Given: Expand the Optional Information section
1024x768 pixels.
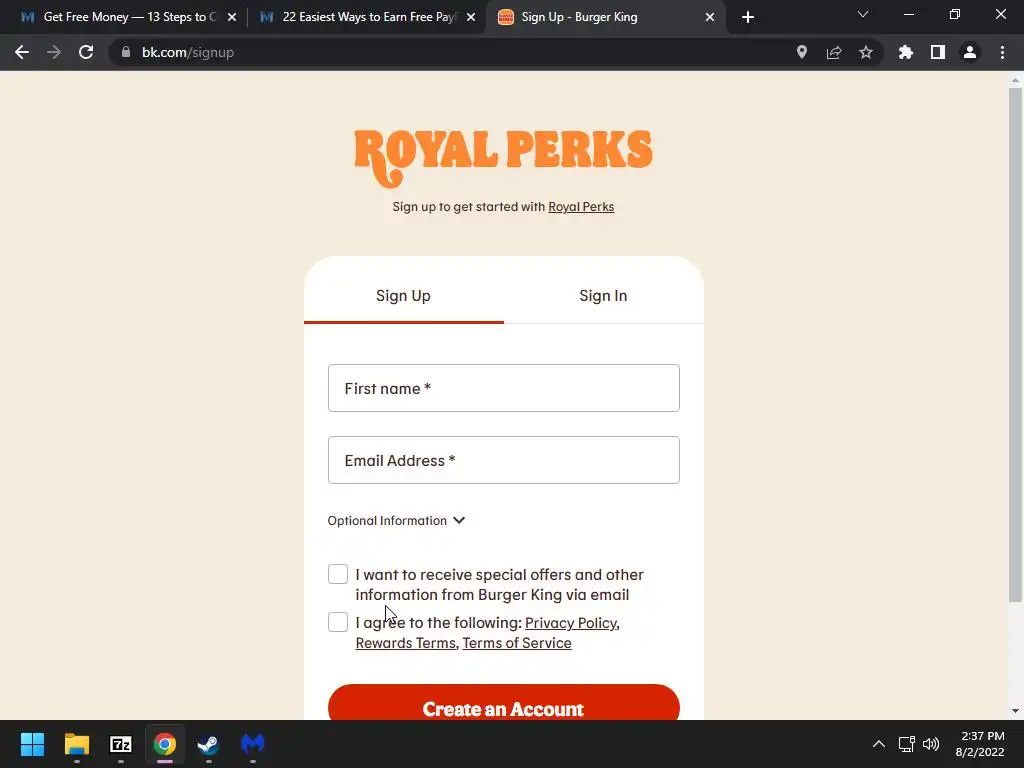Looking at the screenshot, I should (x=396, y=520).
